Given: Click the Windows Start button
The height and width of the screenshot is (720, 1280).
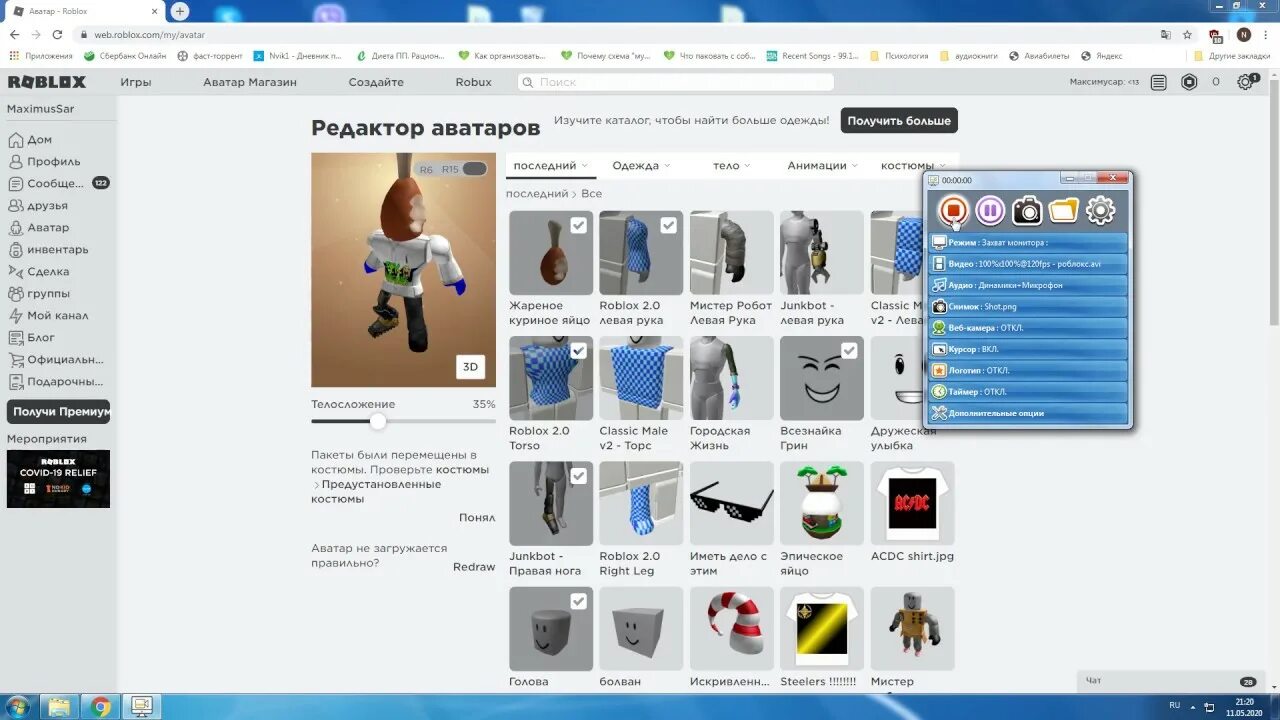Looking at the screenshot, I should (x=18, y=706).
